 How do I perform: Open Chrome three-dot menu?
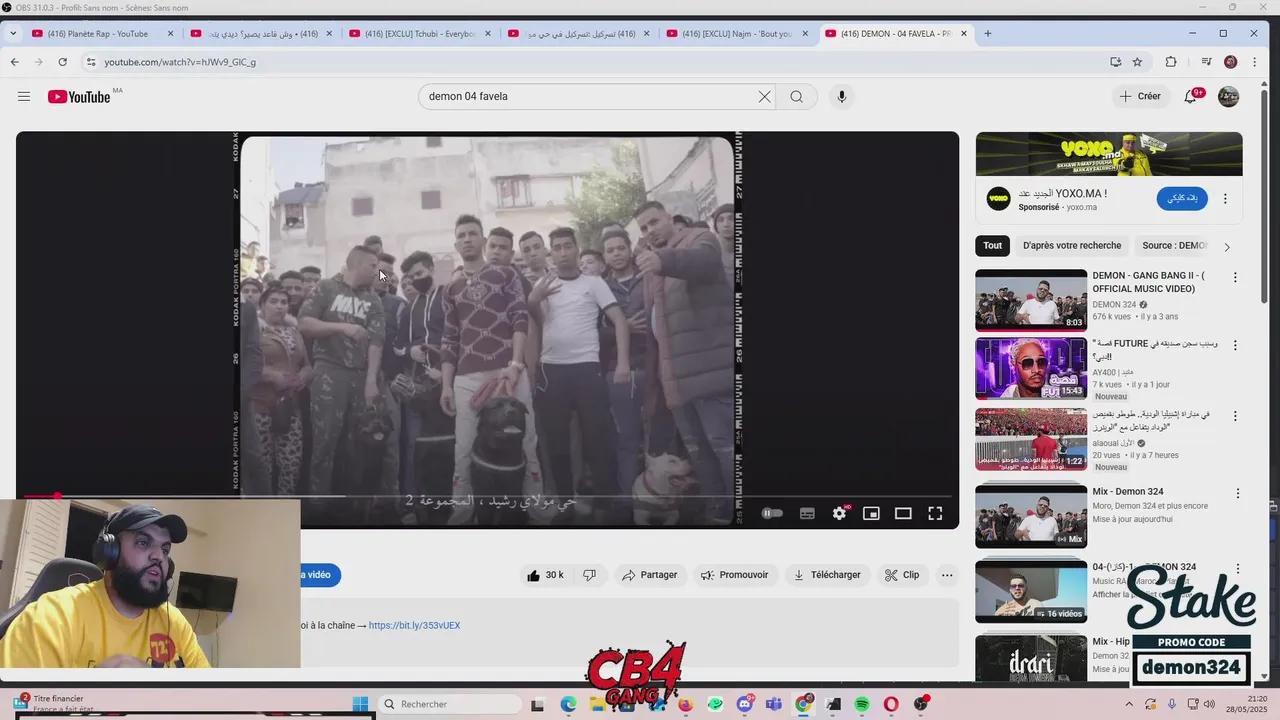coord(1257,62)
